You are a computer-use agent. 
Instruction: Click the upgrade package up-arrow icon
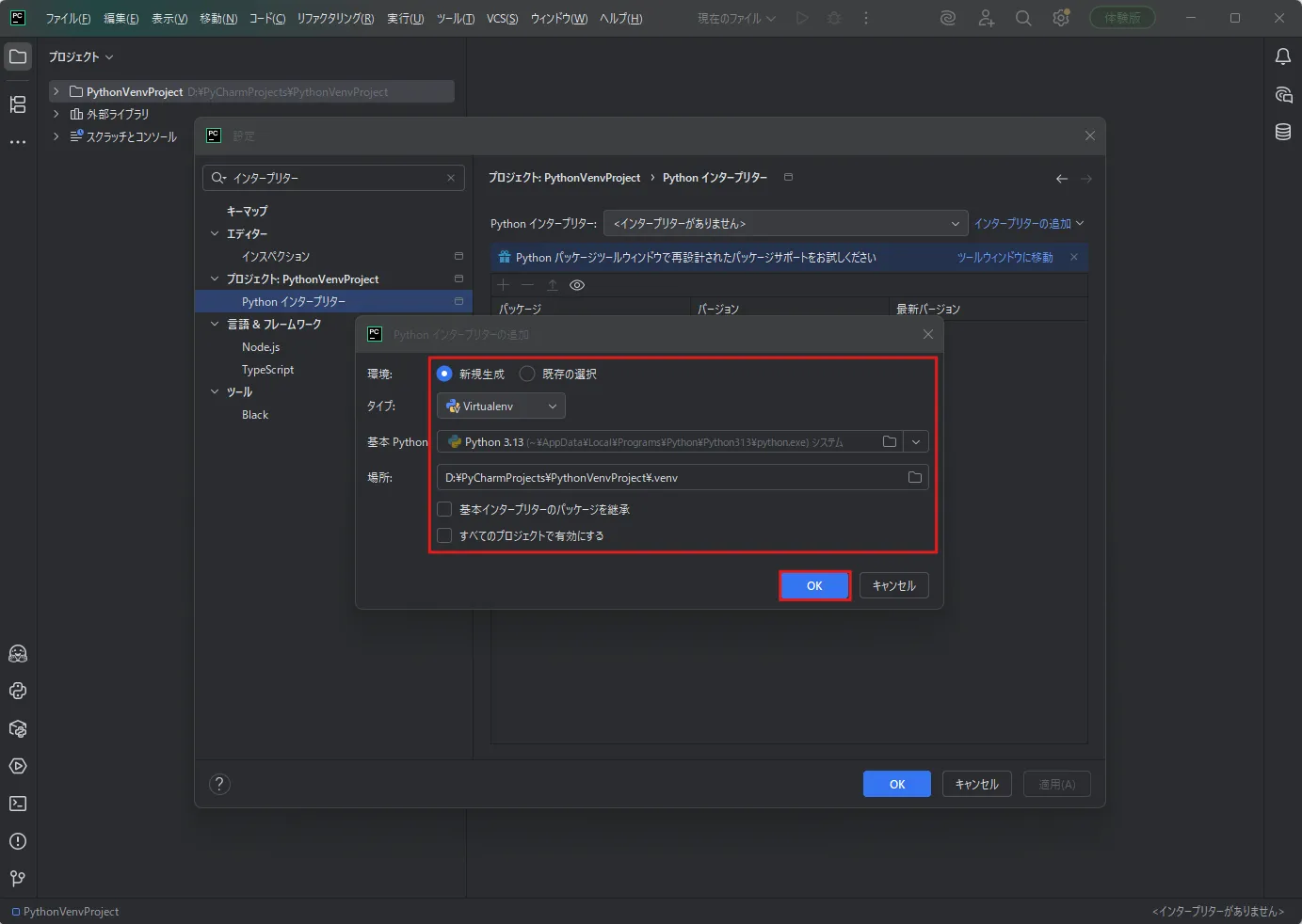click(x=553, y=285)
